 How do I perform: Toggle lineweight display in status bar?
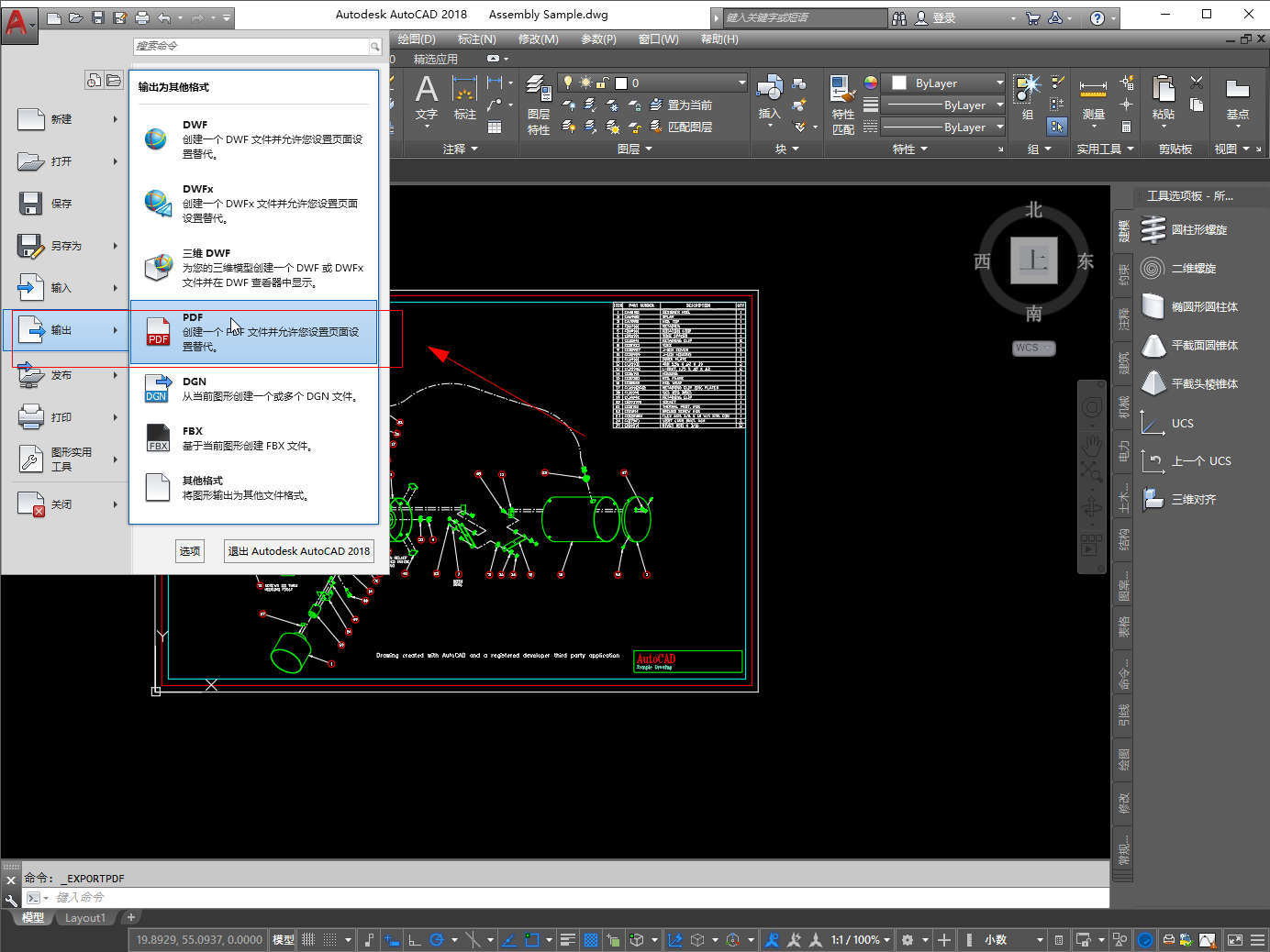568,940
